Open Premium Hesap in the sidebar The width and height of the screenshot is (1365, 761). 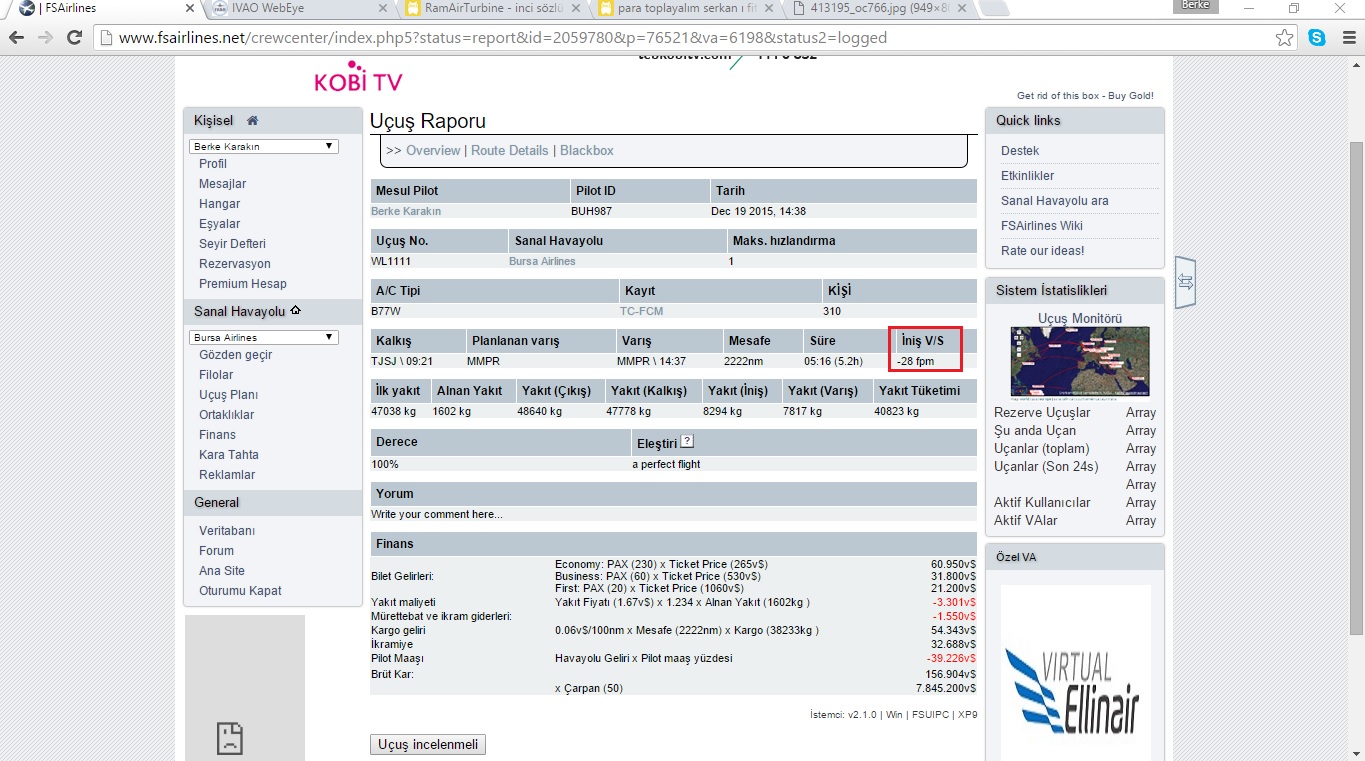(243, 284)
